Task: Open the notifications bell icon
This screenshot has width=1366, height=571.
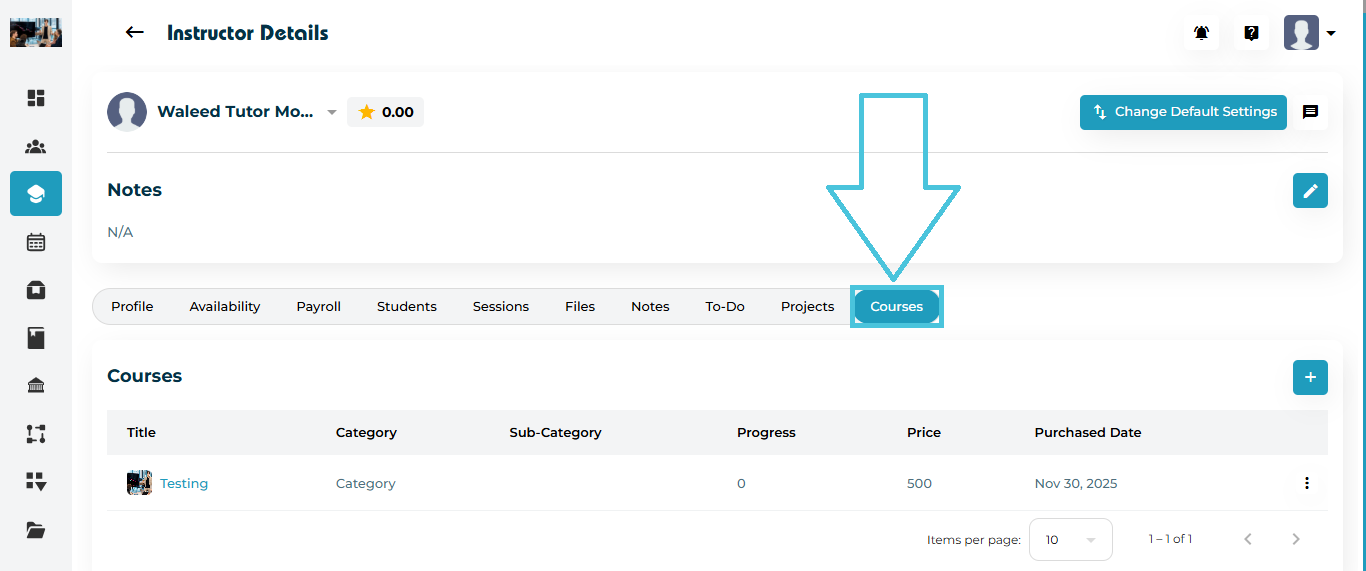Action: click(1201, 33)
